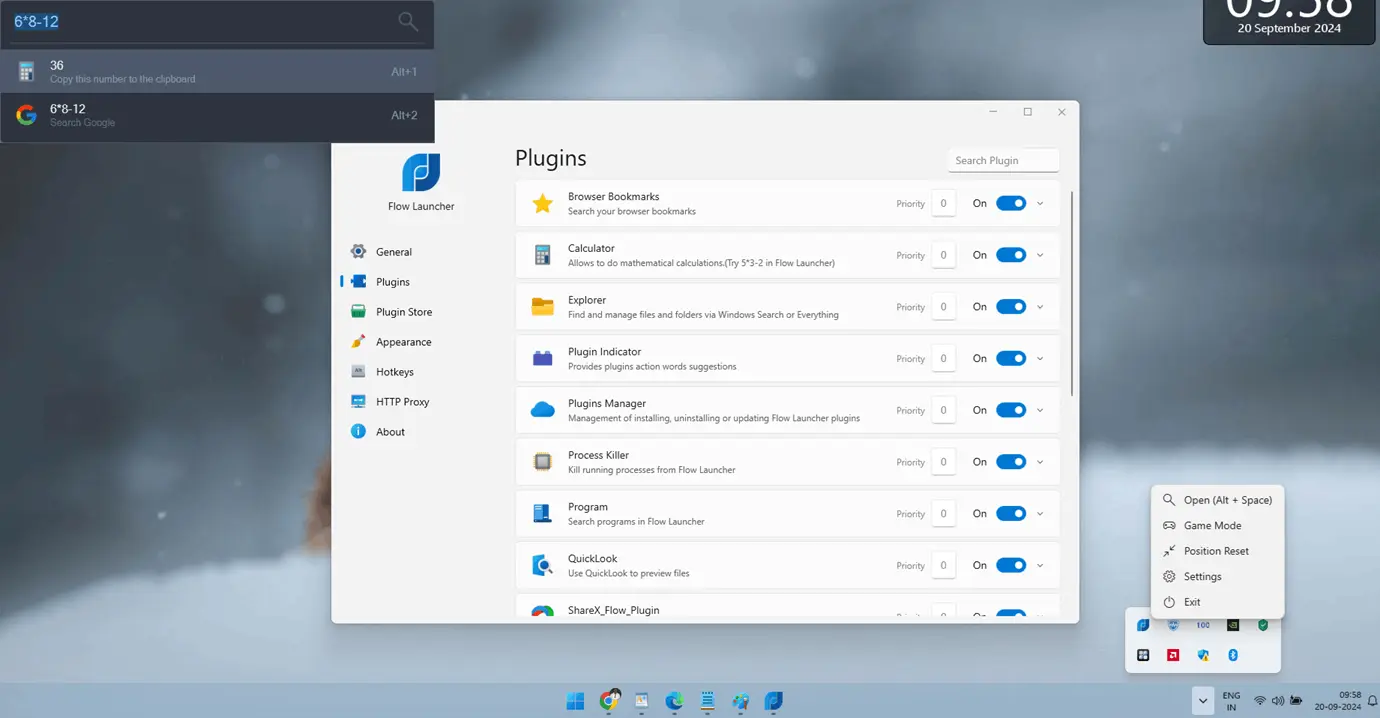Click the Calculator plugin icon in list
This screenshot has width=1380, height=718.
(542, 255)
